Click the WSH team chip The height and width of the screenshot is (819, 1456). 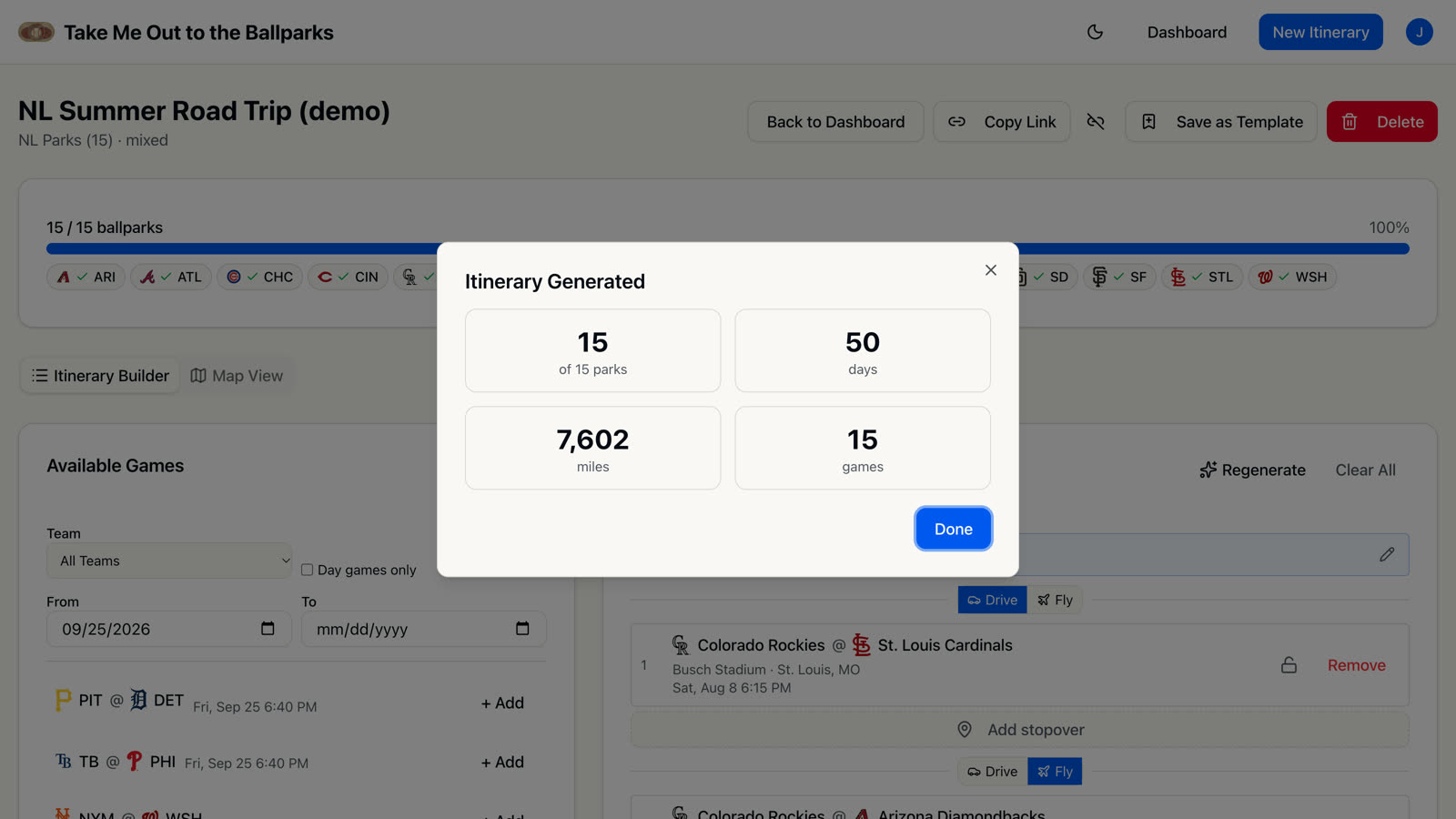click(1292, 277)
